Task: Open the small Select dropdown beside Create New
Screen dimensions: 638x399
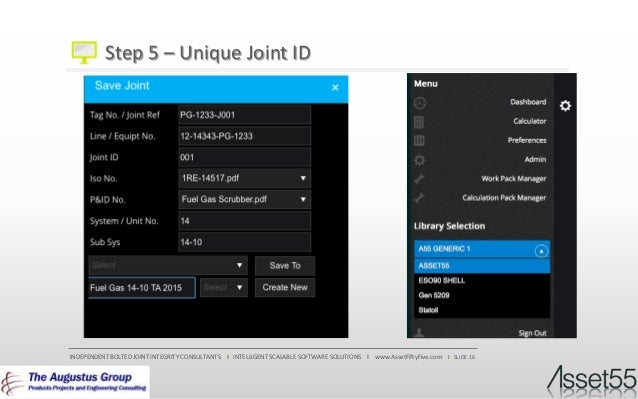Action: pos(223,288)
